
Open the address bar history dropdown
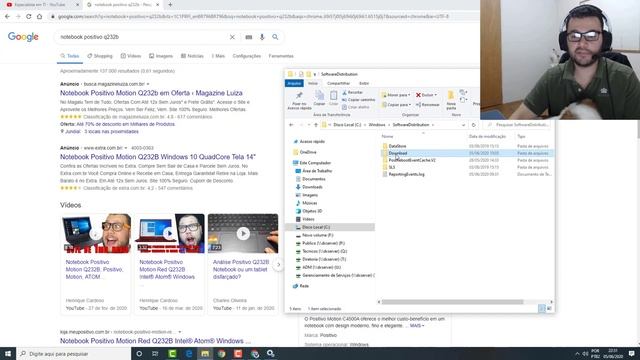coord(463,125)
